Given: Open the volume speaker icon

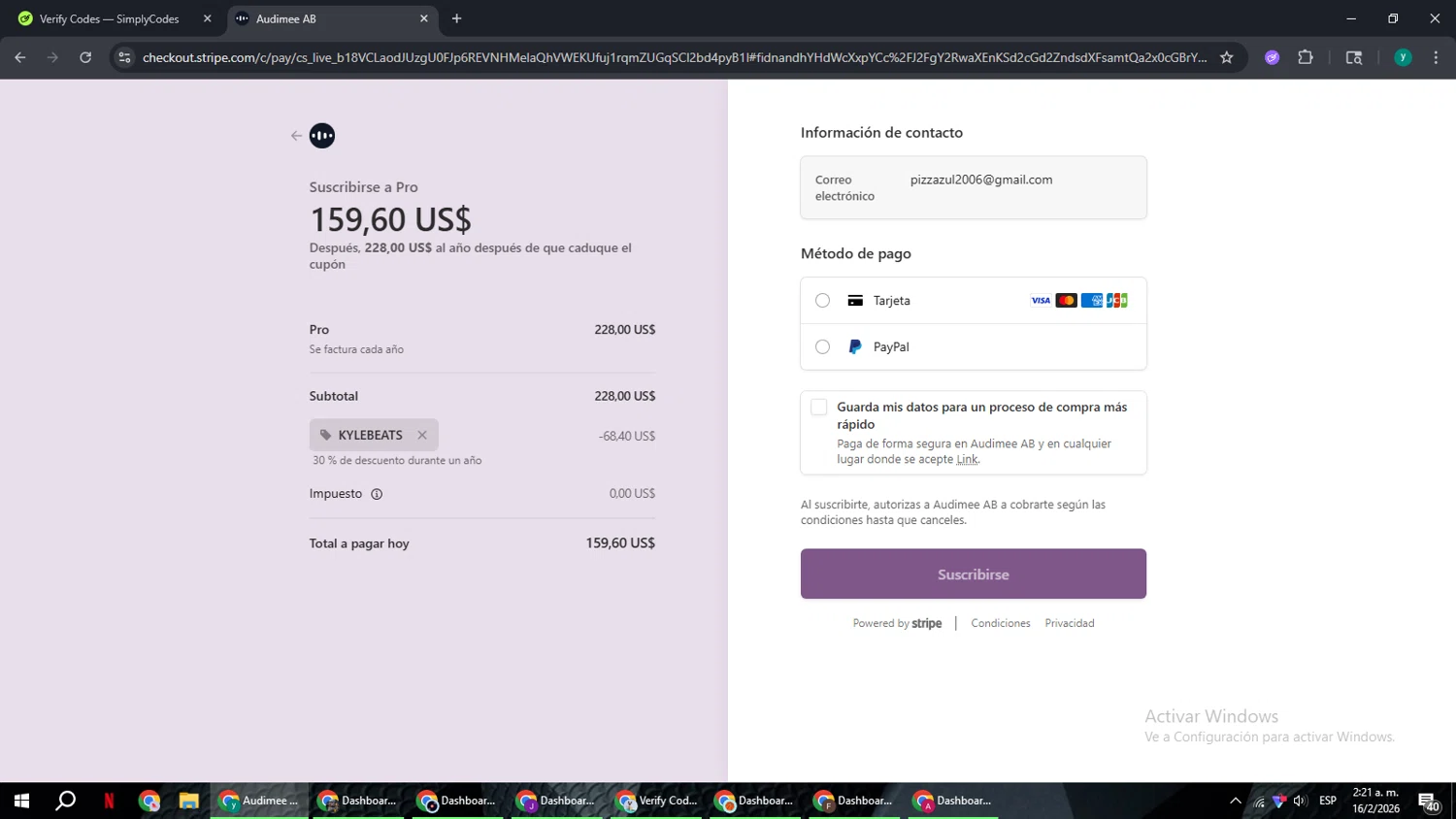Looking at the screenshot, I should (1300, 801).
